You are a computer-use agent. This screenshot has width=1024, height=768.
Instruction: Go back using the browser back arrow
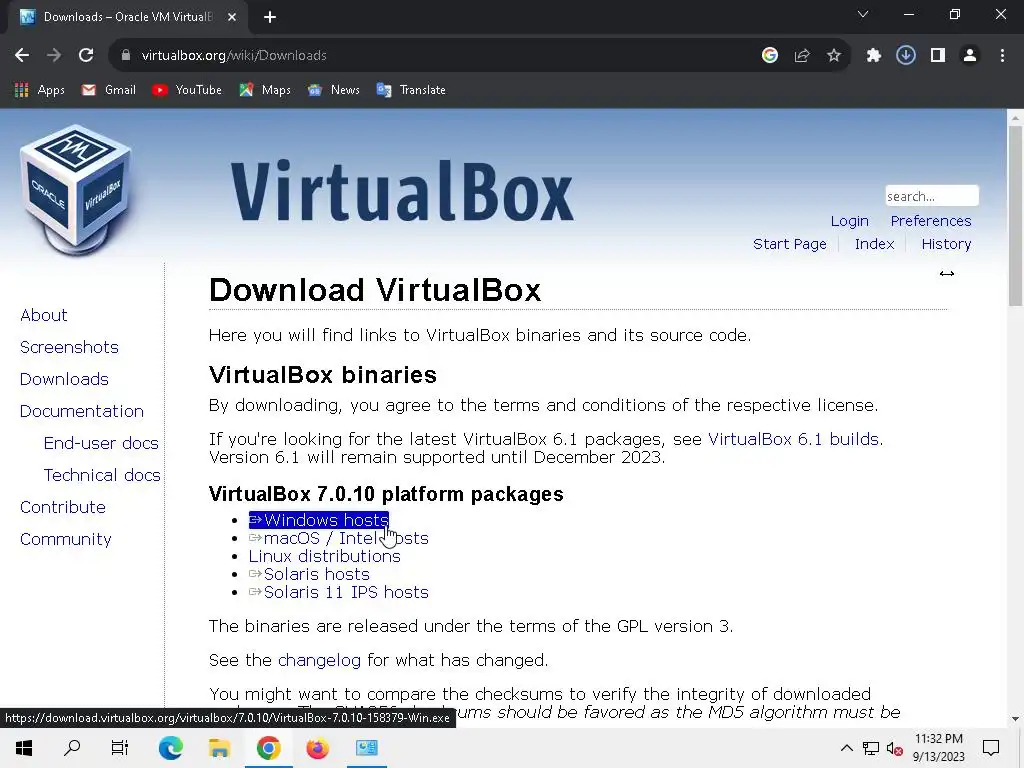click(x=22, y=56)
